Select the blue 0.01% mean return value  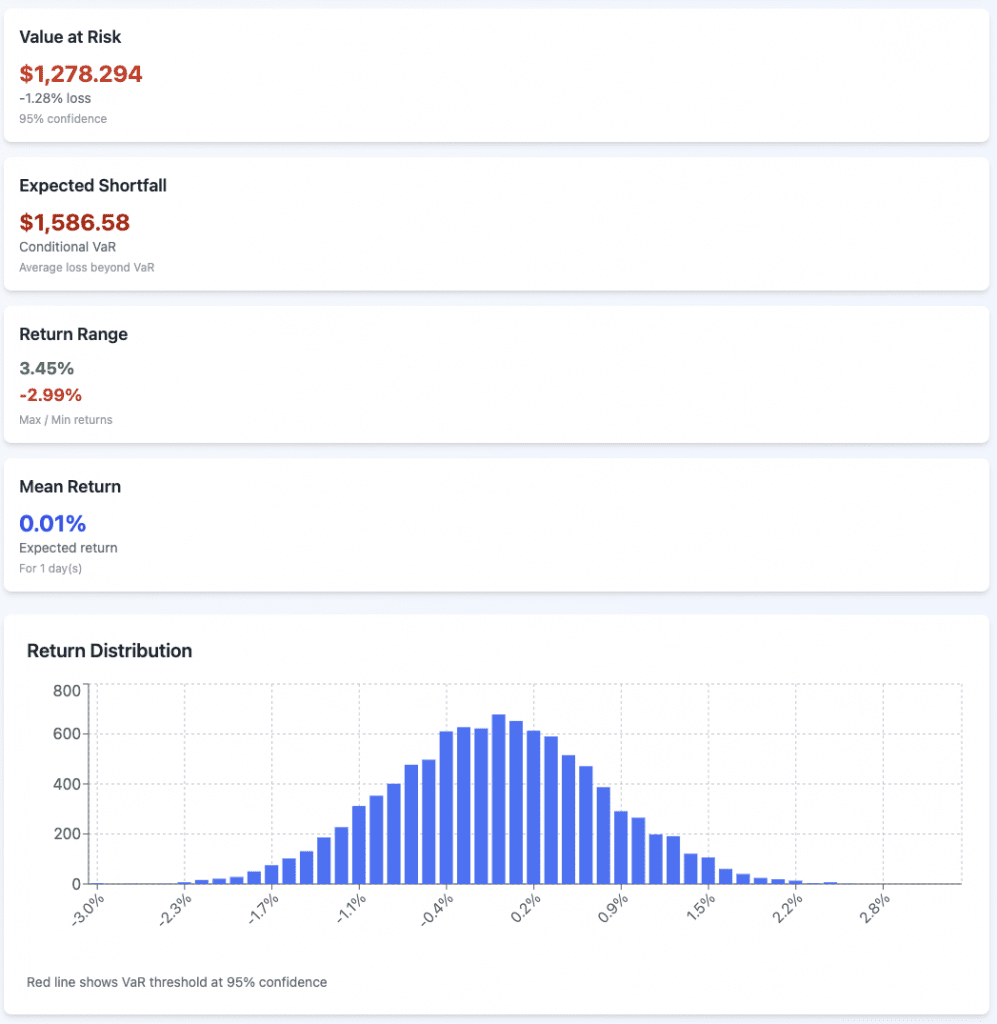click(x=53, y=523)
